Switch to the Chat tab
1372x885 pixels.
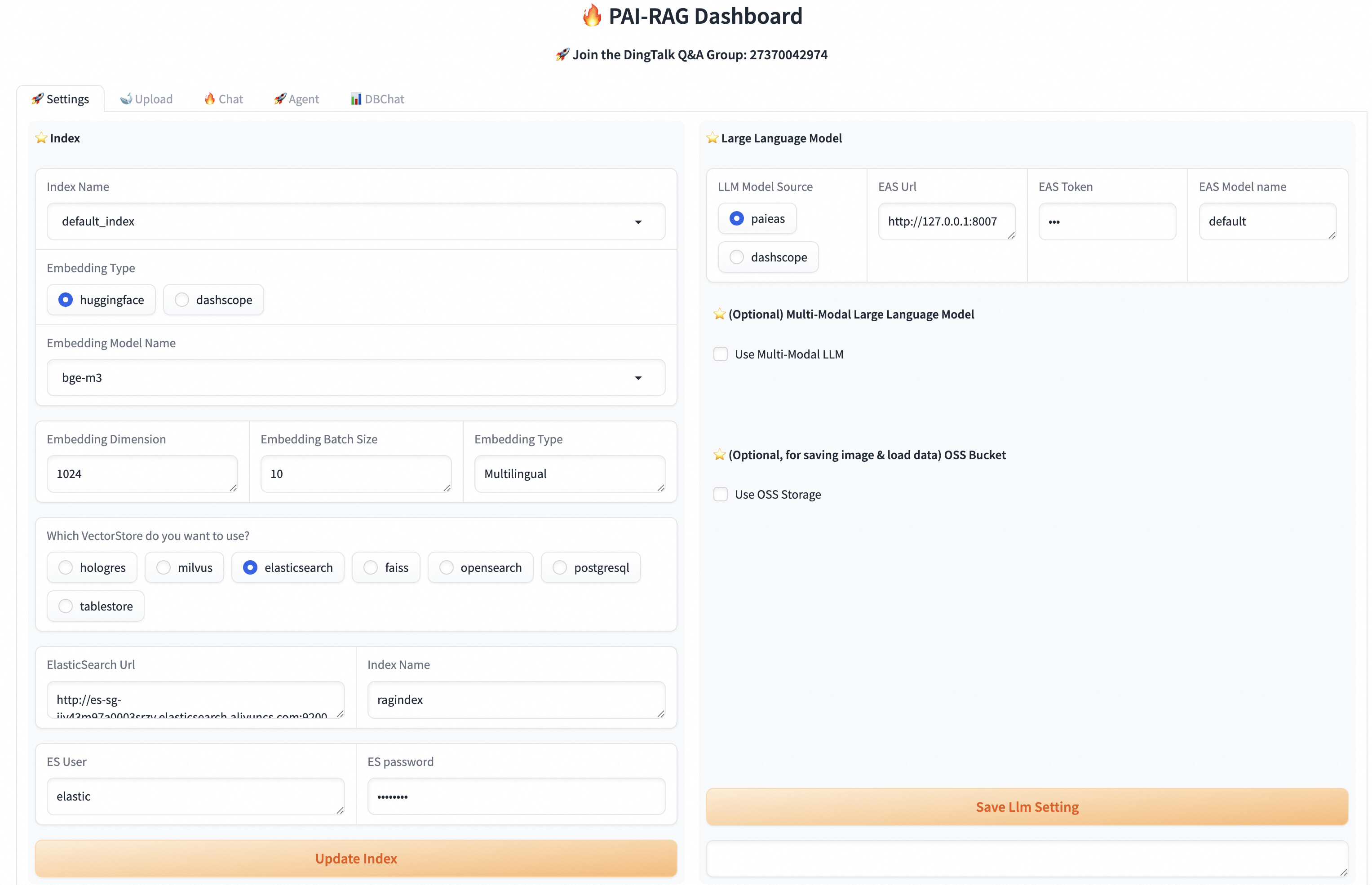[223, 99]
